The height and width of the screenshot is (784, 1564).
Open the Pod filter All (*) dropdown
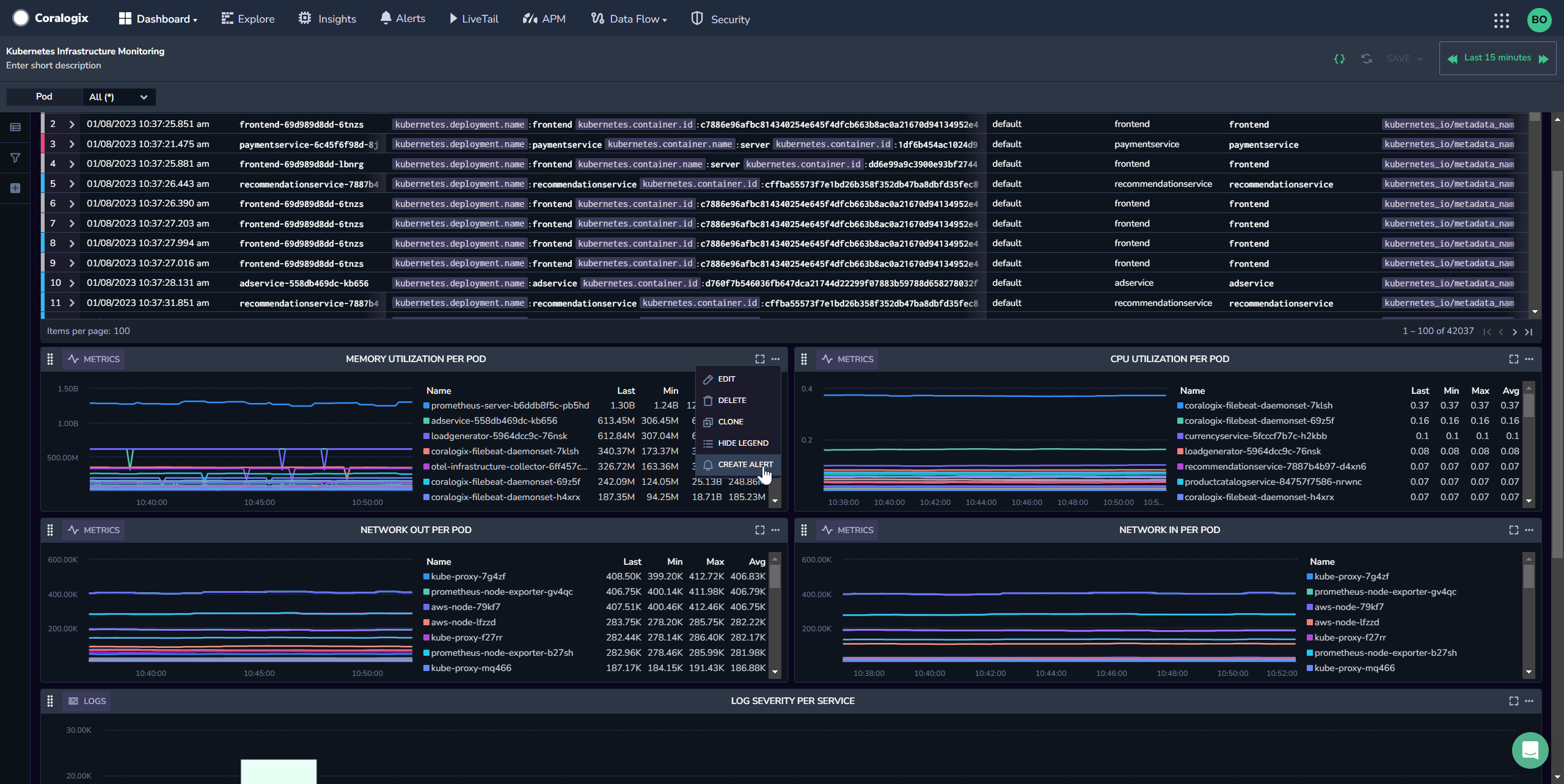(x=119, y=97)
